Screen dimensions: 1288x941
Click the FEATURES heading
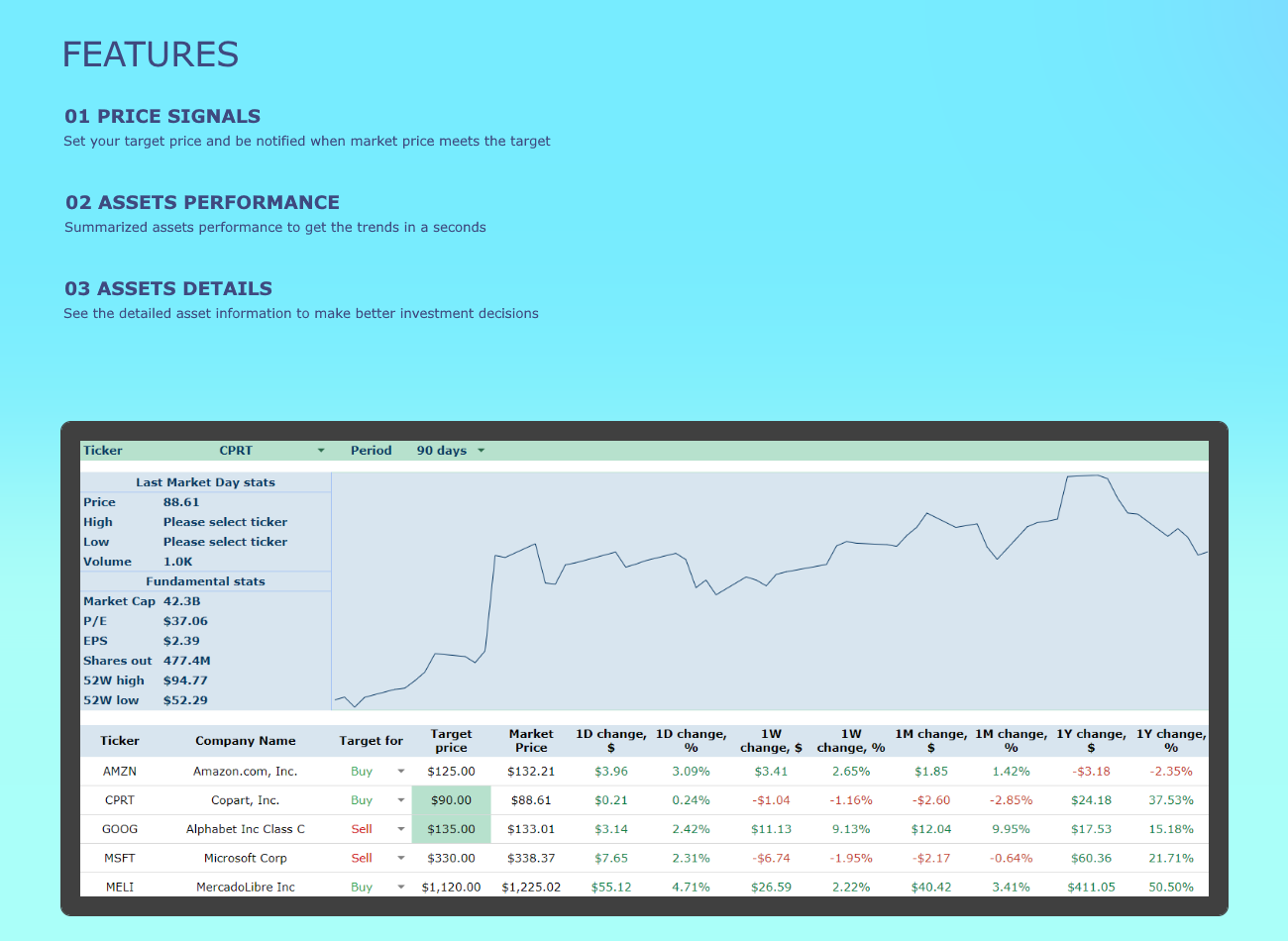151,54
